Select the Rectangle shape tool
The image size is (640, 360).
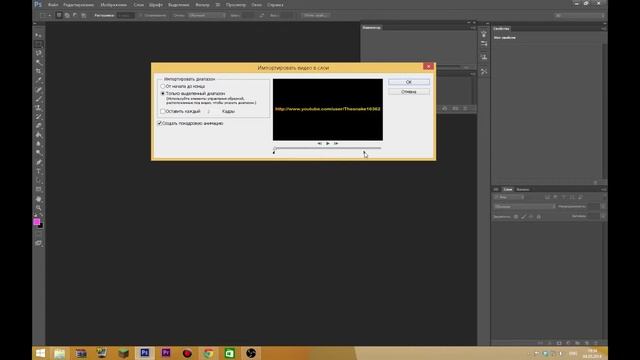coord(38,189)
